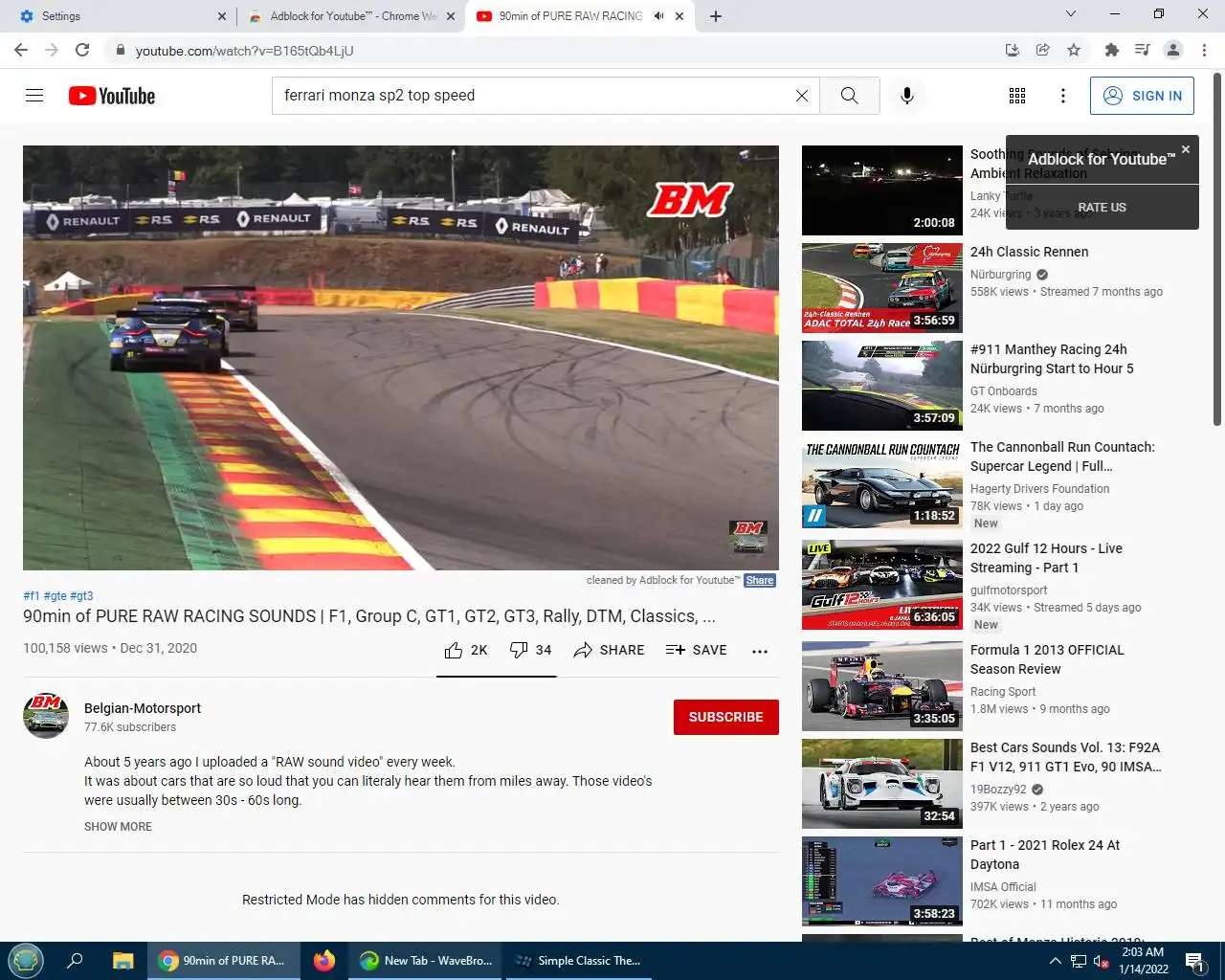Show hidden tray icons chevron
Image resolution: width=1225 pixels, height=980 pixels.
tap(1055, 961)
